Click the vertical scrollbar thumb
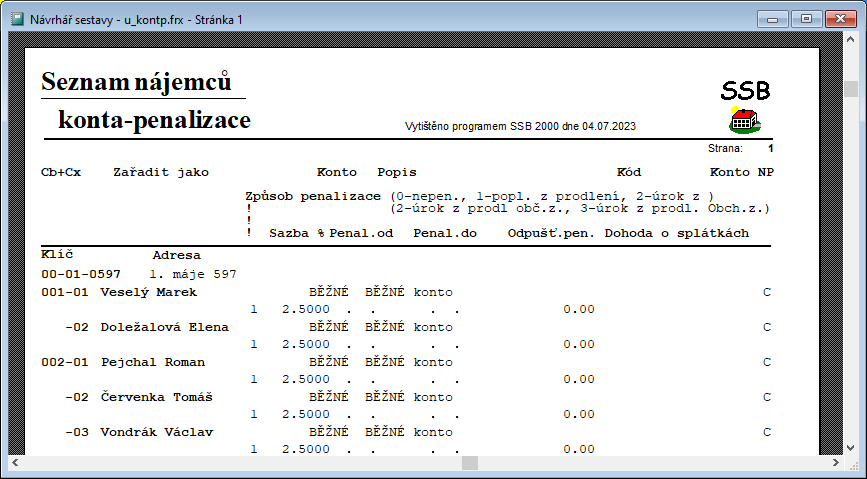Screen dimensions: 867x479 click(x=851, y=89)
